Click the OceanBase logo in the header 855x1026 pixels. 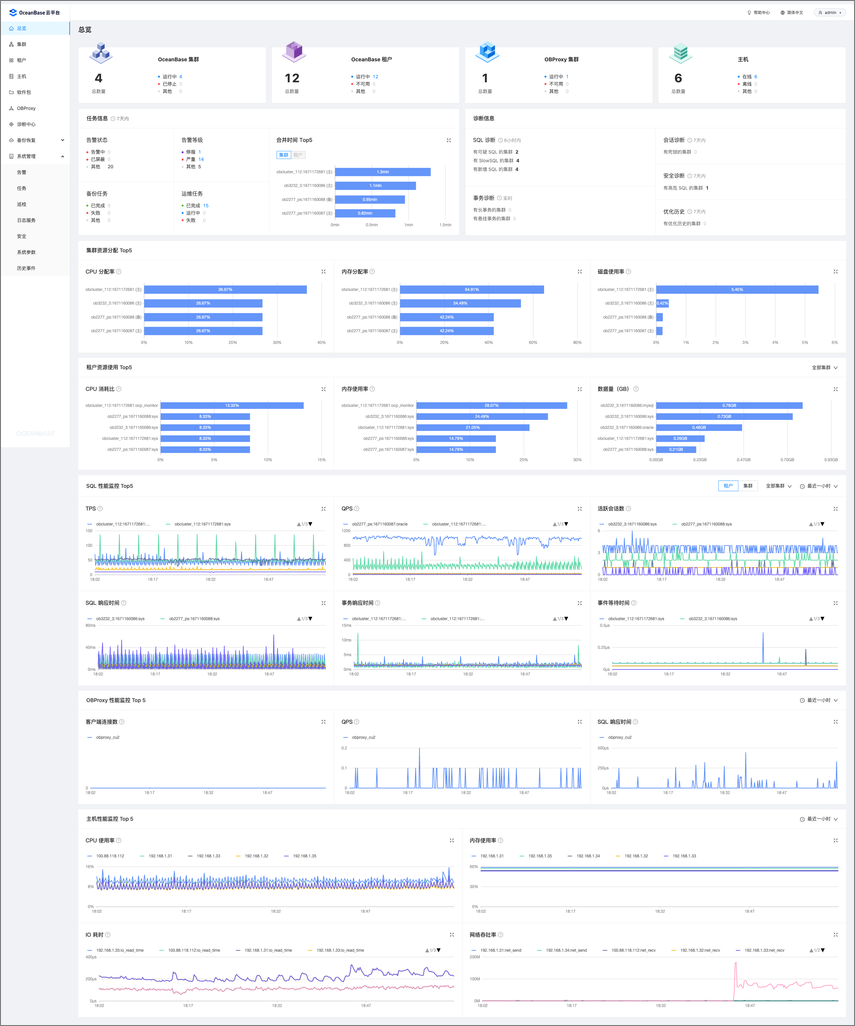(x=34, y=12)
